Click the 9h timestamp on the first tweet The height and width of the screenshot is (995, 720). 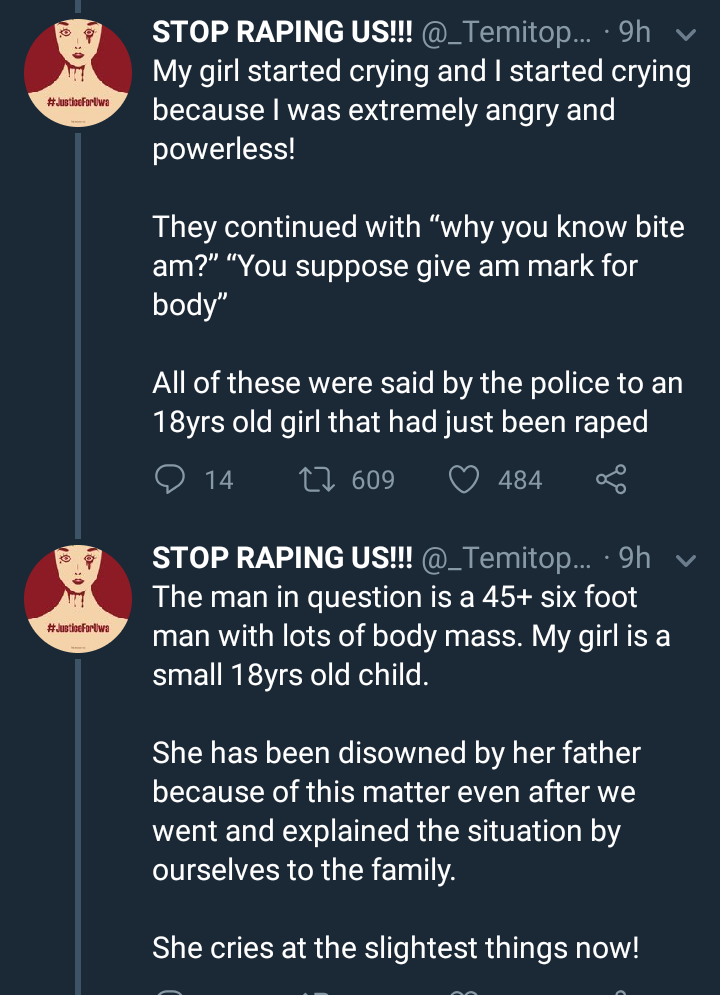coord(635,34)
